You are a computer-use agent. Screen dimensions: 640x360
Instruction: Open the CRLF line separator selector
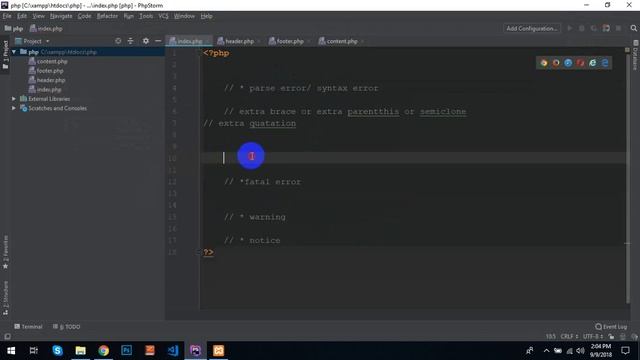coord(569,337)
